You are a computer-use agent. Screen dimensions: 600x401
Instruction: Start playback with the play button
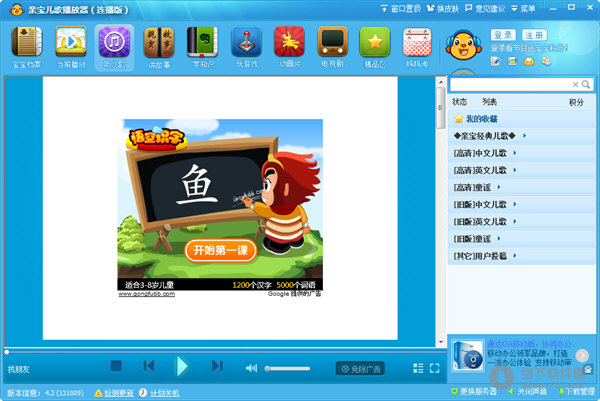click(x=182, y=366)
